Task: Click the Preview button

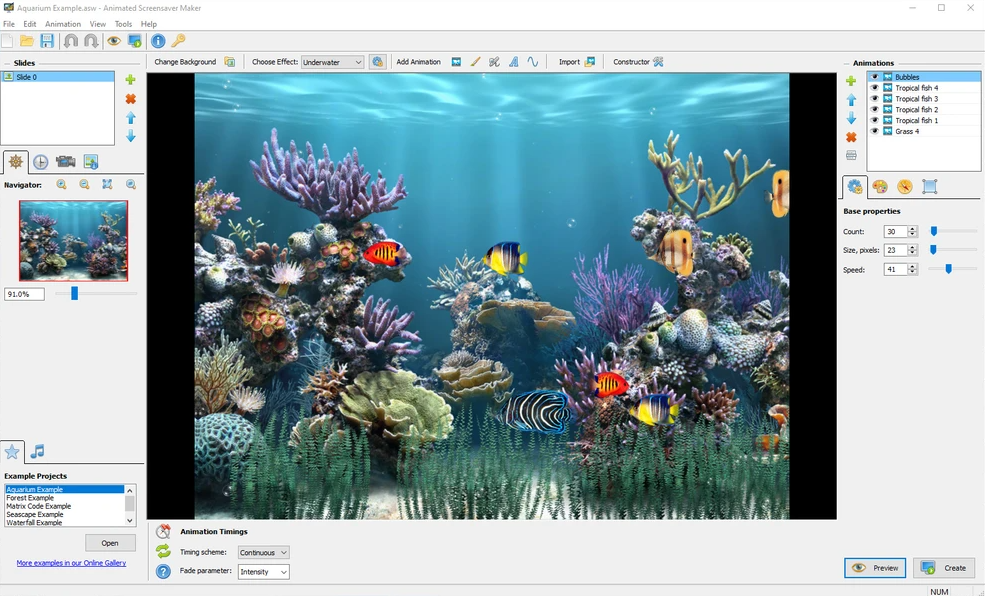Action: 875,568
